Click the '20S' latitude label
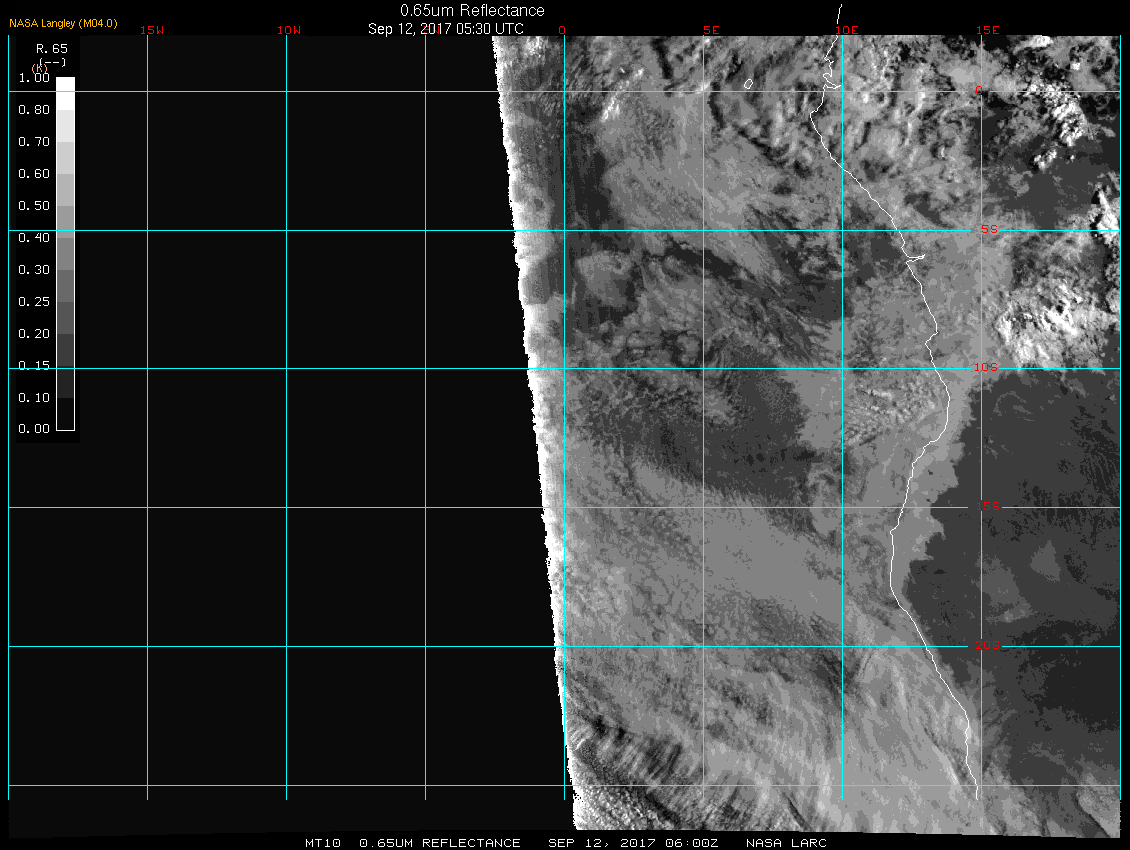This screenshot has height=850, width=1130. tap(988, 645)
